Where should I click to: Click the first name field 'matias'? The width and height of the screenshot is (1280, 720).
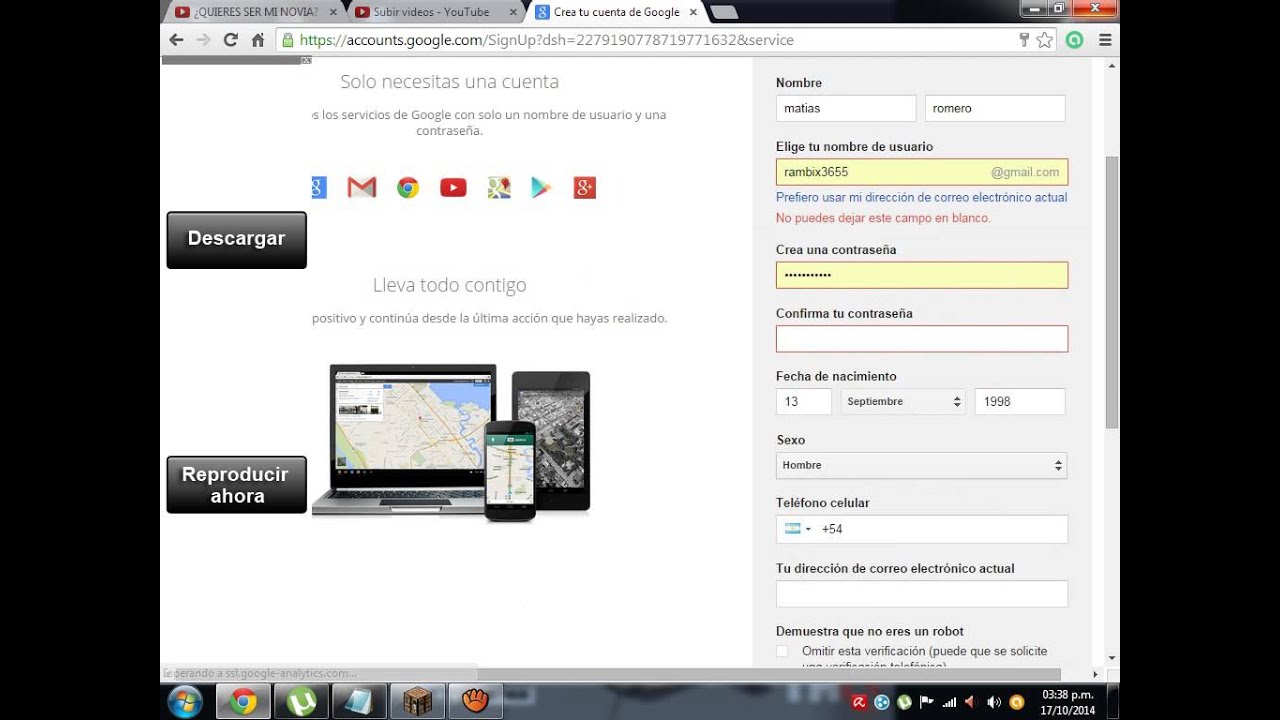pyautogui.click(x=846, y=108)
